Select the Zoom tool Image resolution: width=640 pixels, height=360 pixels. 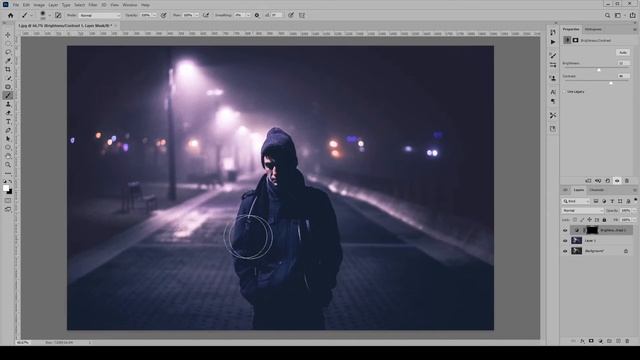(x=8, y=165)
